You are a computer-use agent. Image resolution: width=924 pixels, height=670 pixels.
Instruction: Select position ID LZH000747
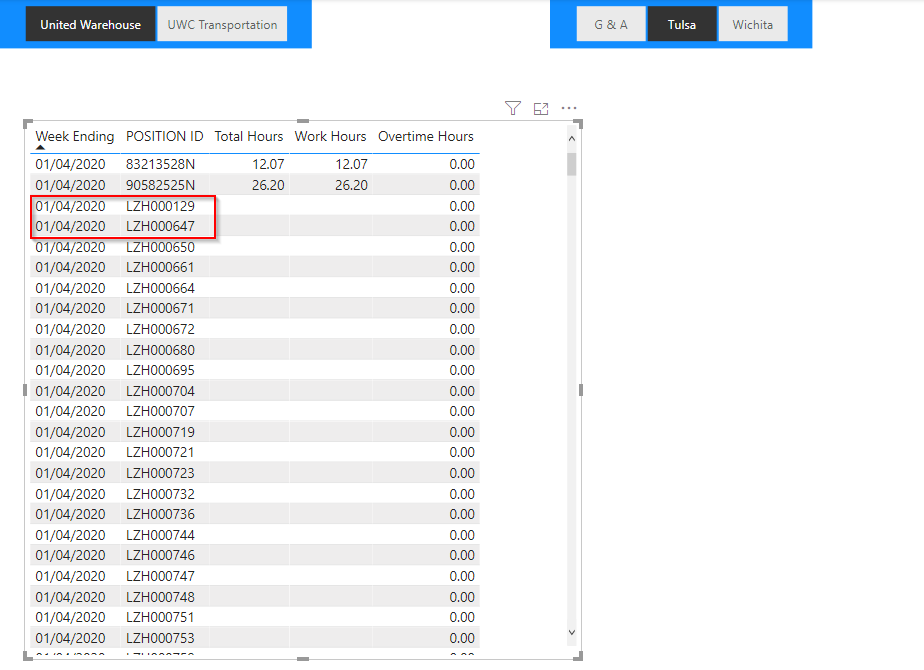[160, 576]
